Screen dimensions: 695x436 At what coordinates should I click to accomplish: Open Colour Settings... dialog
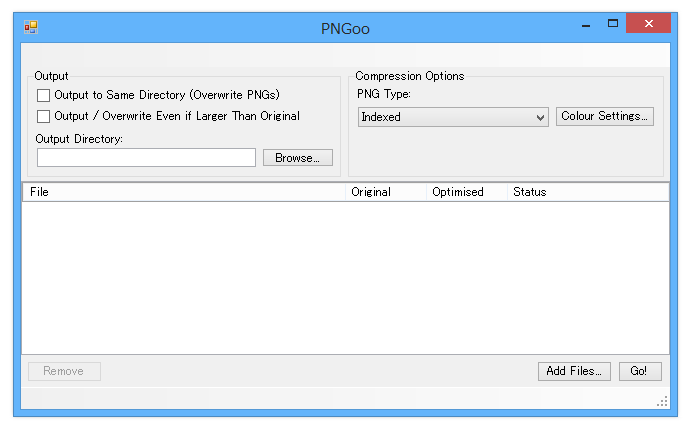click(605, 117)
